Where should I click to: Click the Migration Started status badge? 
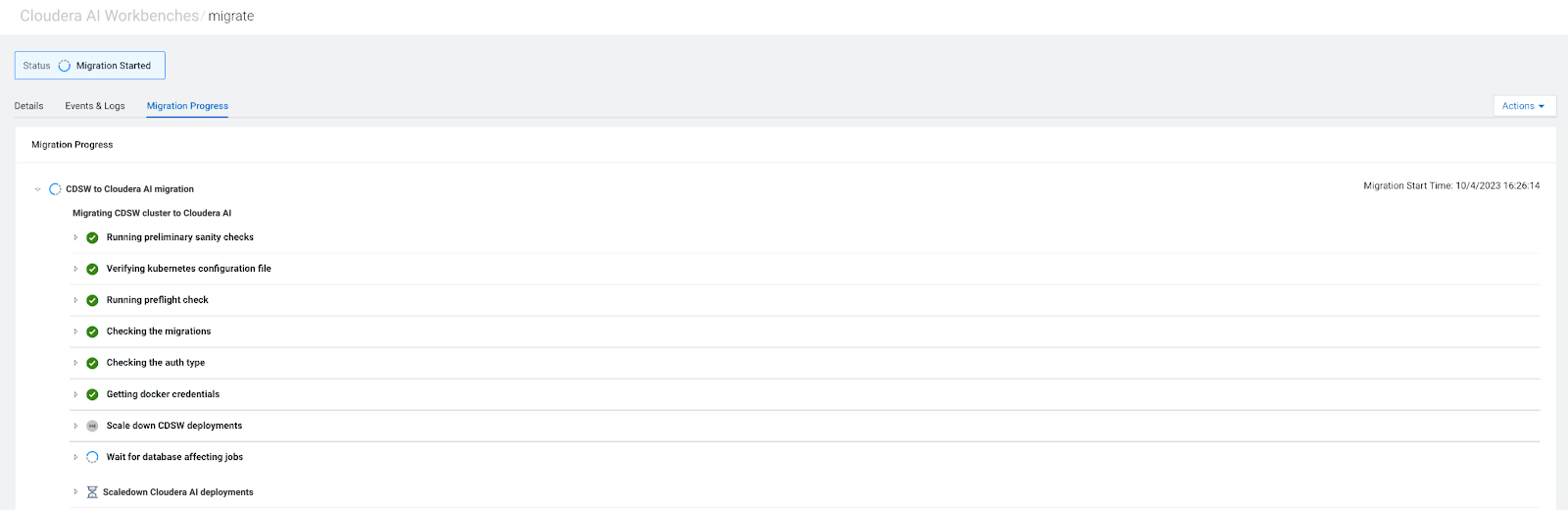coord(90,66)
